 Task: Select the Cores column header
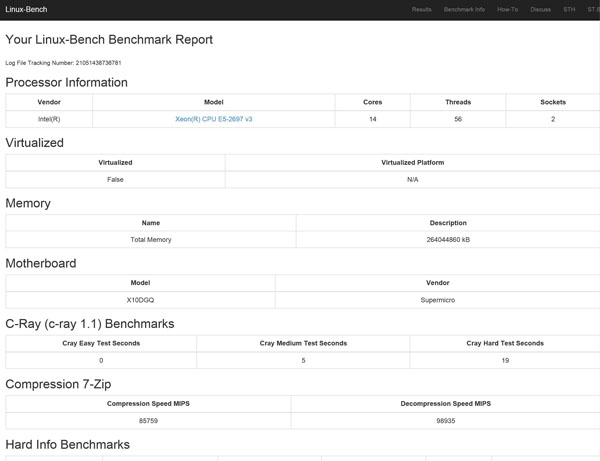[x=372, y=102]
